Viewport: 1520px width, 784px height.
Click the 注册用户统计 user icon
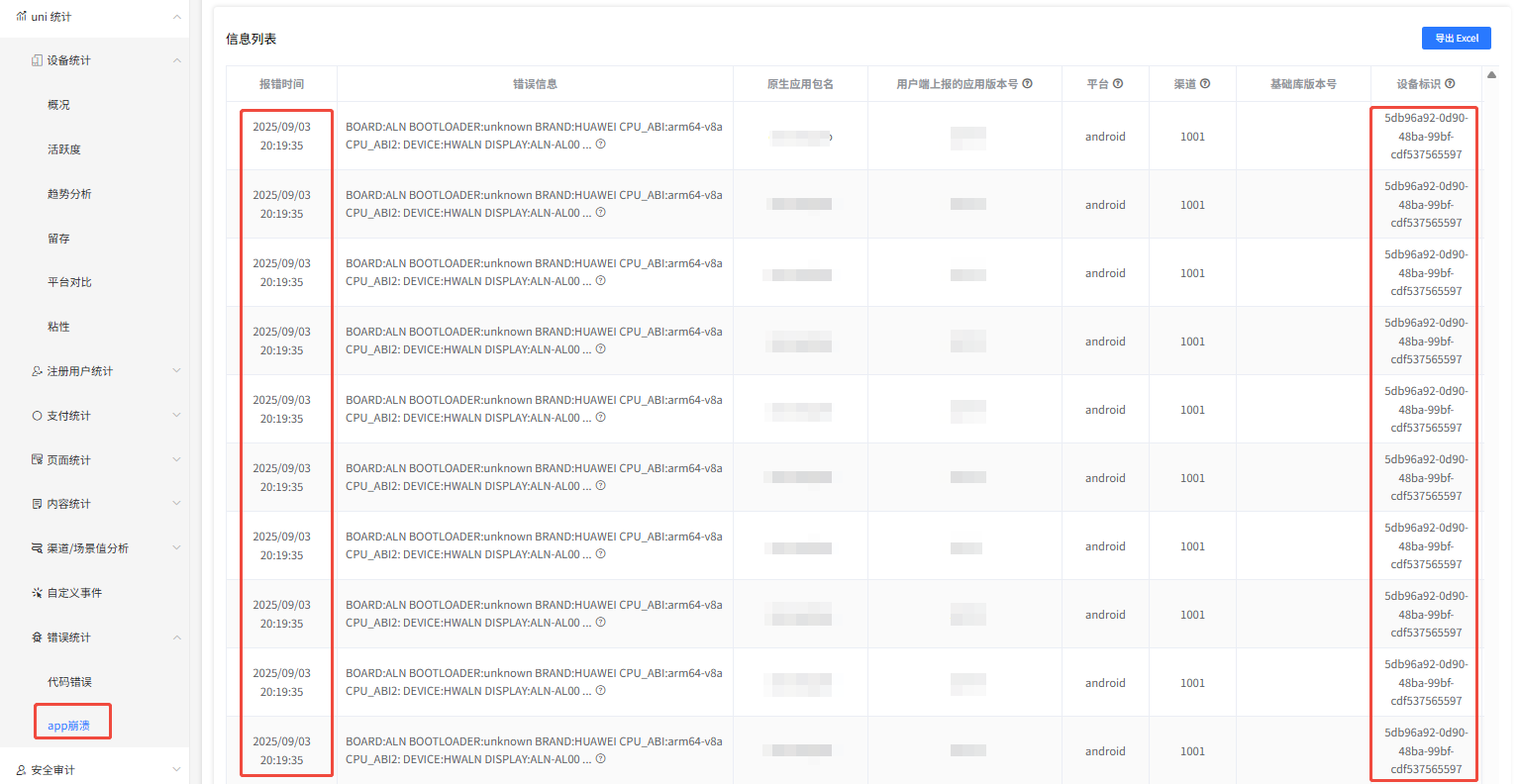point(38,371)
